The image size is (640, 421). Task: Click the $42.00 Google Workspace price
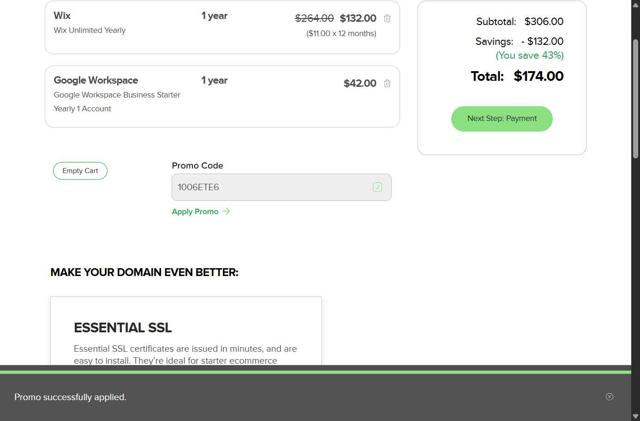(360, 83)
